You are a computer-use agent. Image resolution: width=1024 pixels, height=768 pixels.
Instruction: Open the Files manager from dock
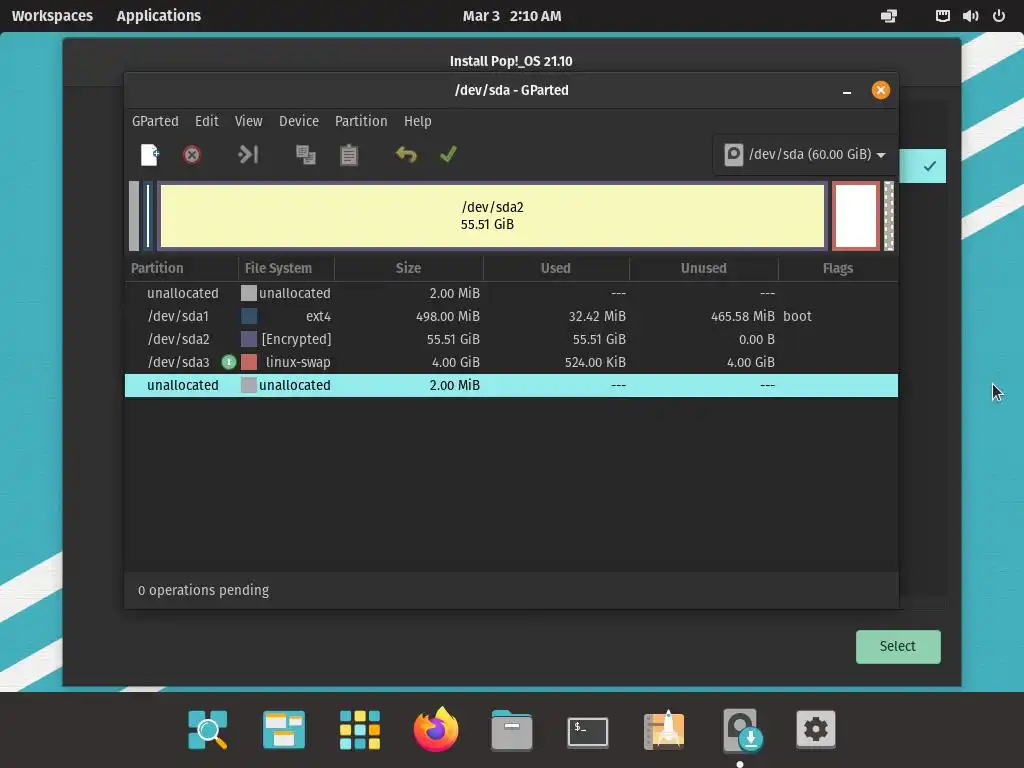click(x=511, y=729)
